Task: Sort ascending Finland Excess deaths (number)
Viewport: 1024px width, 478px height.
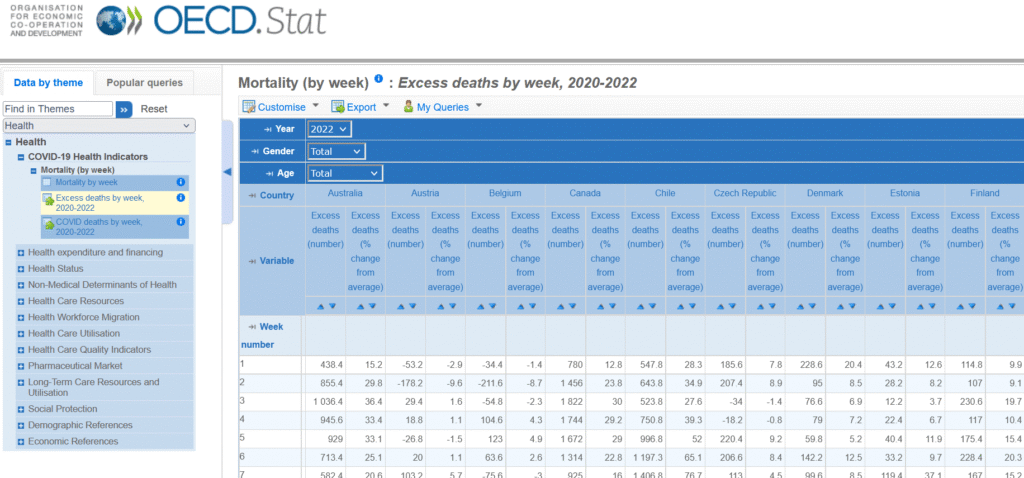Action: [960, 306]
